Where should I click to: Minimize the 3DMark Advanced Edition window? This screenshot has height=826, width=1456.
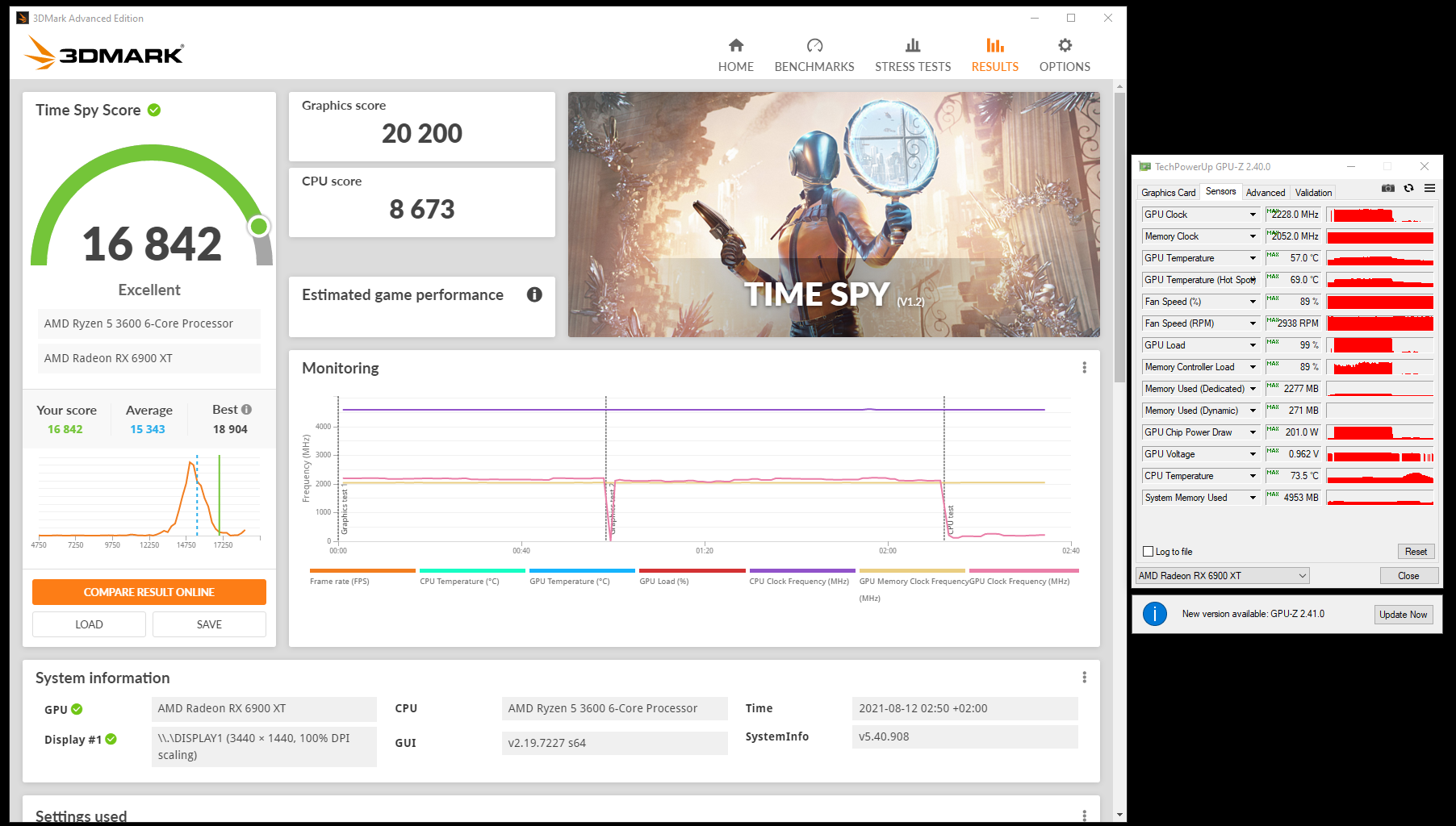click(1036, 18)
